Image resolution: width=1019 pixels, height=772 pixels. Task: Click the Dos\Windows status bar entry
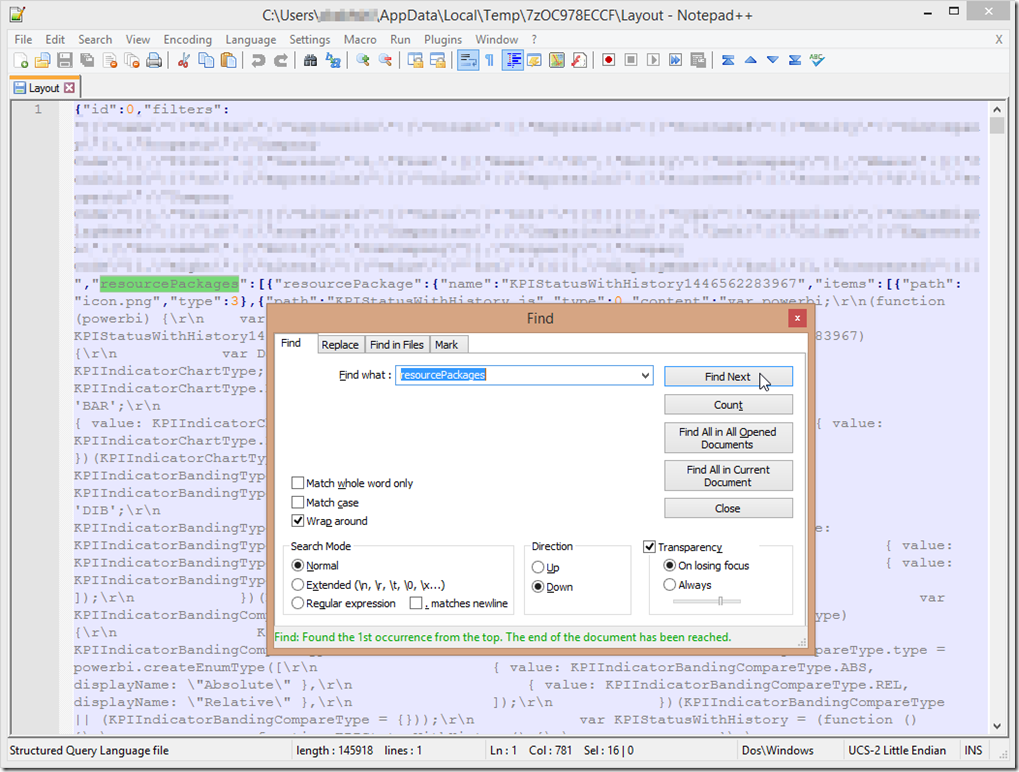778,751
